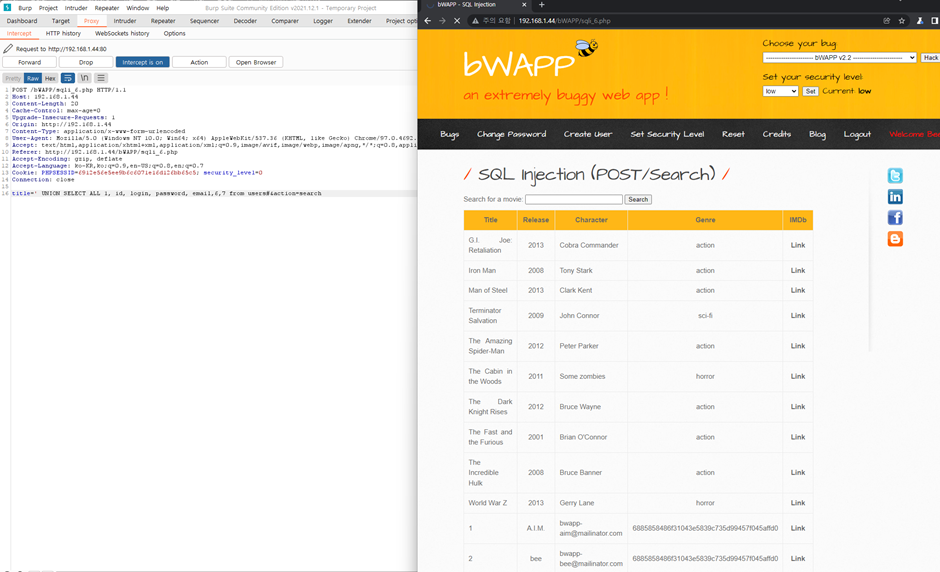Click the browser address bar URL

tap(564, 20)
